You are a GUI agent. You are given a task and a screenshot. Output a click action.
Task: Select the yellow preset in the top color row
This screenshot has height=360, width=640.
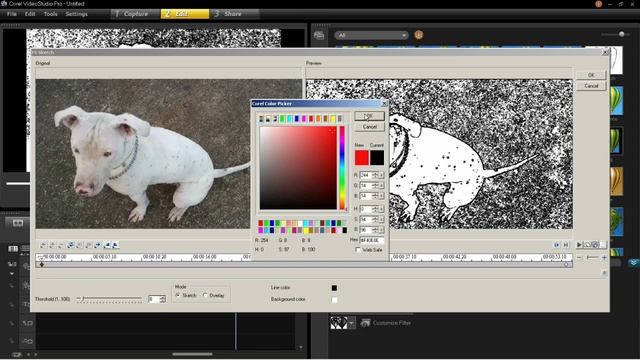[333, 119]
